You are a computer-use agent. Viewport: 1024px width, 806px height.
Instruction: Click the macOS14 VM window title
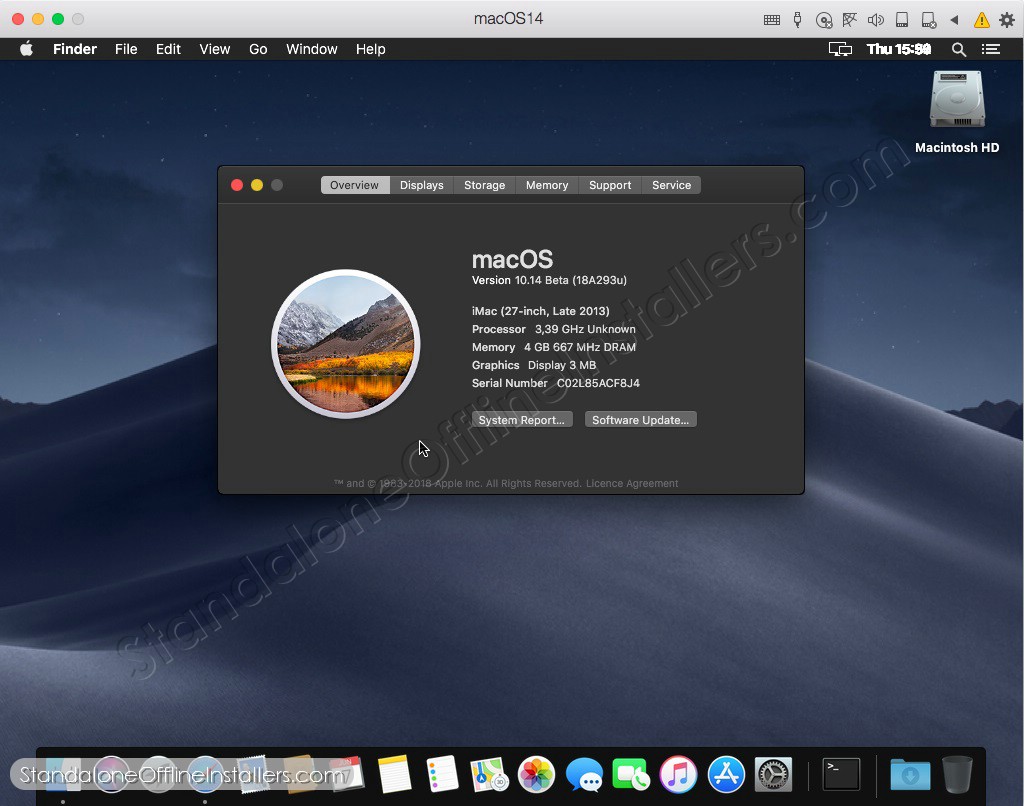pos(508,18)
